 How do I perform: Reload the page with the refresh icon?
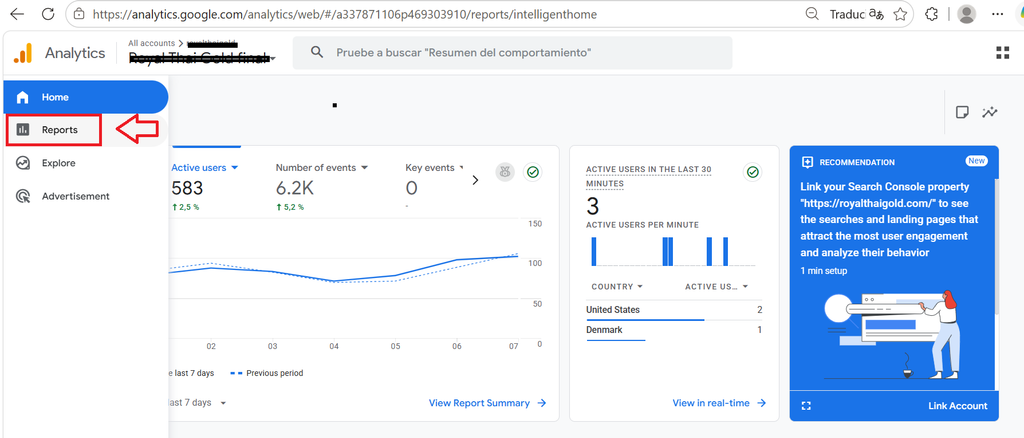pos(48,14)
